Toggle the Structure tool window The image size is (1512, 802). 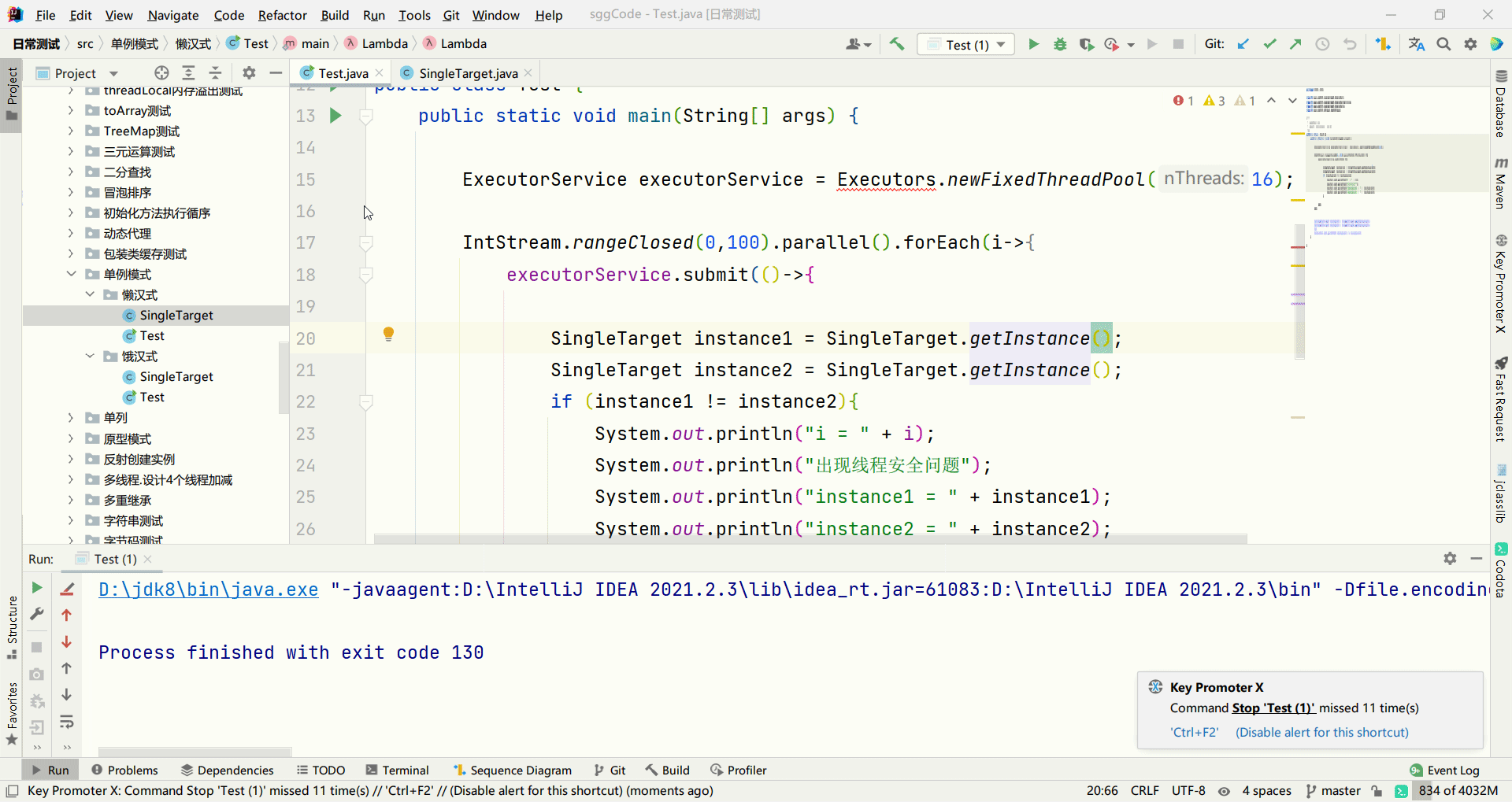(x=12, y=627)
